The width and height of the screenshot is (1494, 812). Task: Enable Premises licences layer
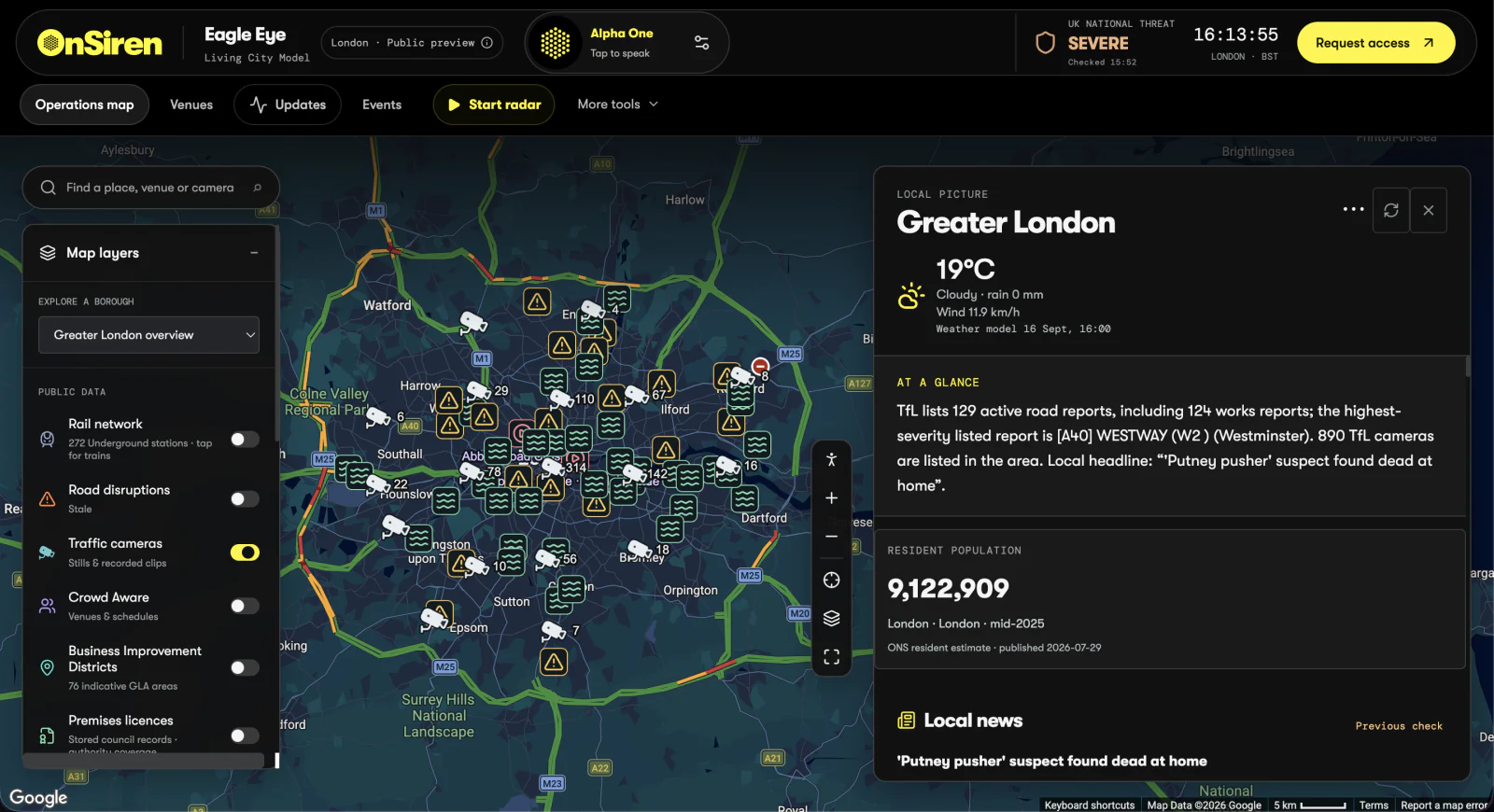[x=245, y=735]
